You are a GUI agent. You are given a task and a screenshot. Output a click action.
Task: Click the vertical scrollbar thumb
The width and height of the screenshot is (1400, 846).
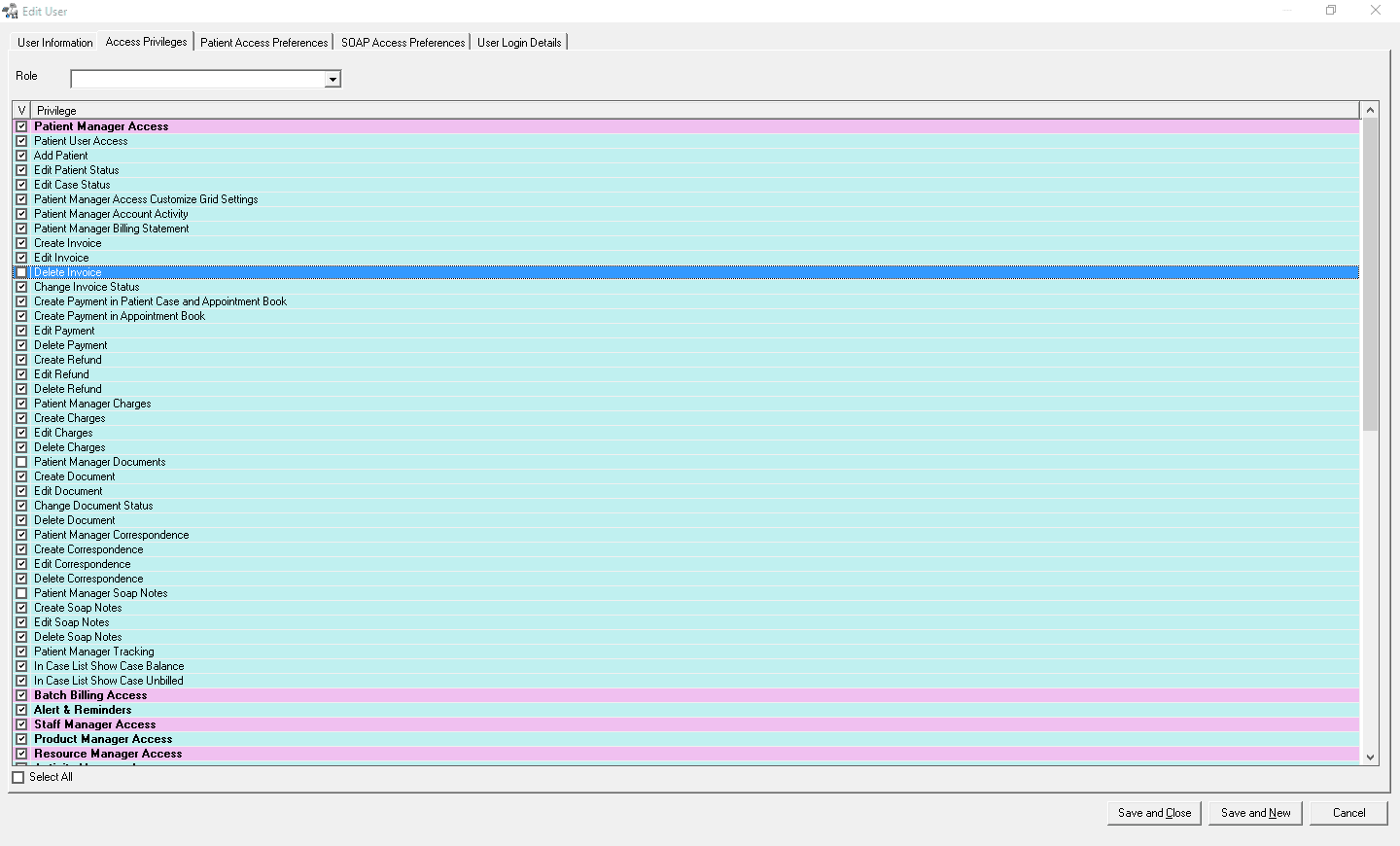(x=1370, y=275)
